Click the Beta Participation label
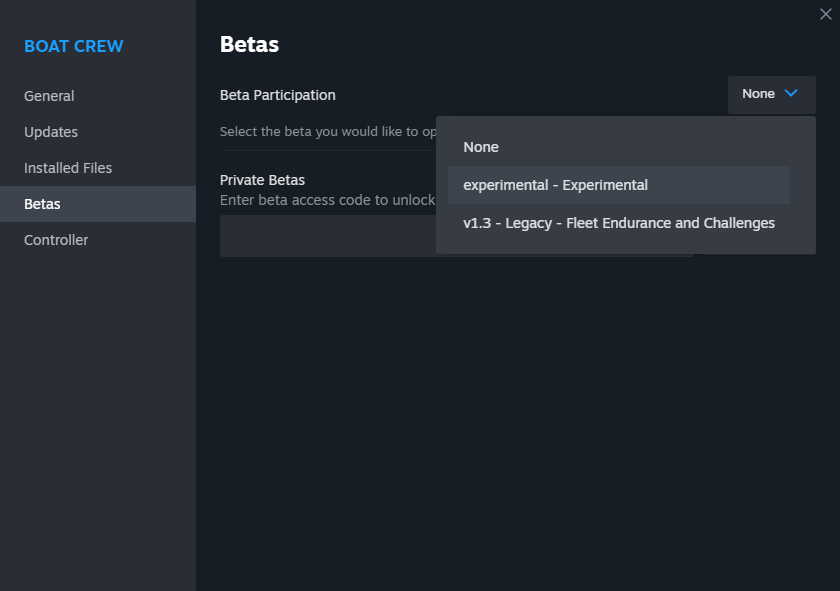840x591 pixels. (x=278, y=95)
